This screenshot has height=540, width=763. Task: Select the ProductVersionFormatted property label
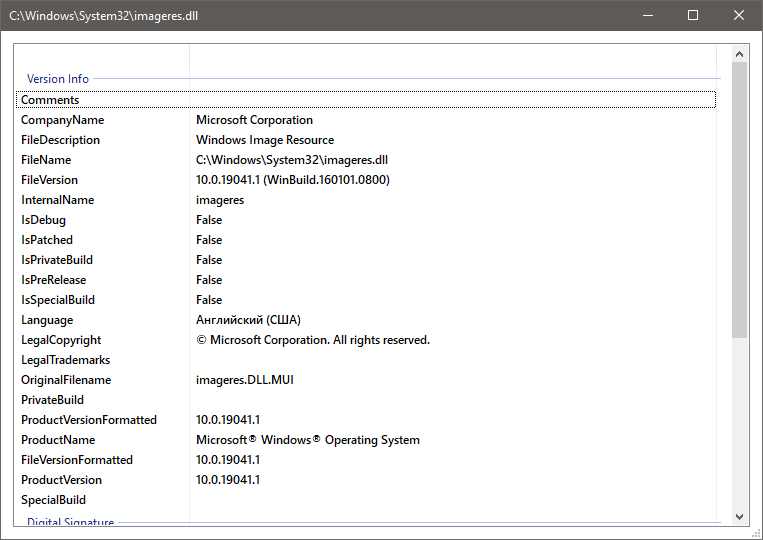(89, 419)
